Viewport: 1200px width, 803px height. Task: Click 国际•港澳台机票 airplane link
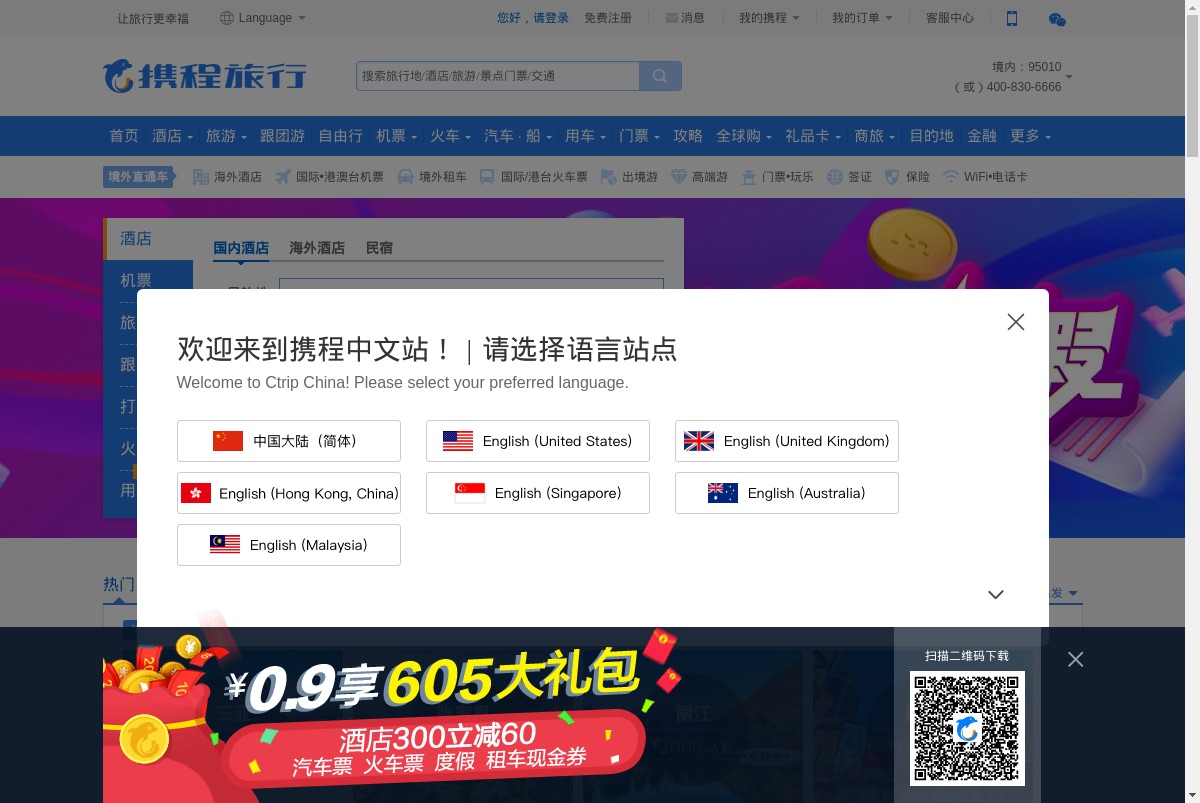329,177
